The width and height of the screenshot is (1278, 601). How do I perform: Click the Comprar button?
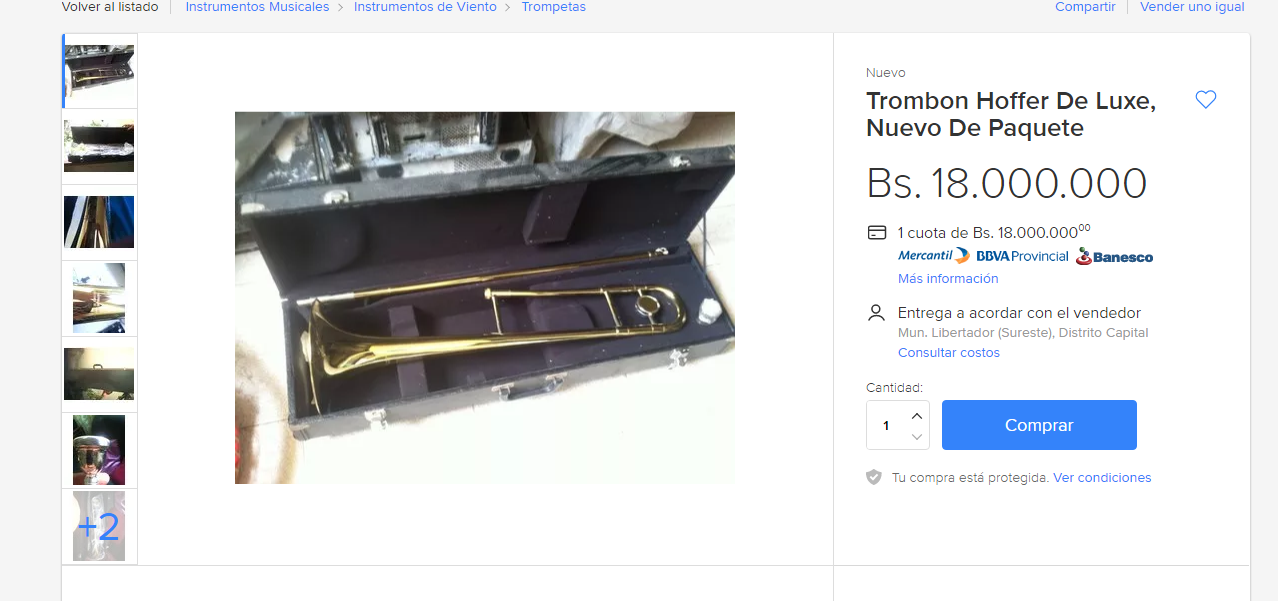point(1039,425)
